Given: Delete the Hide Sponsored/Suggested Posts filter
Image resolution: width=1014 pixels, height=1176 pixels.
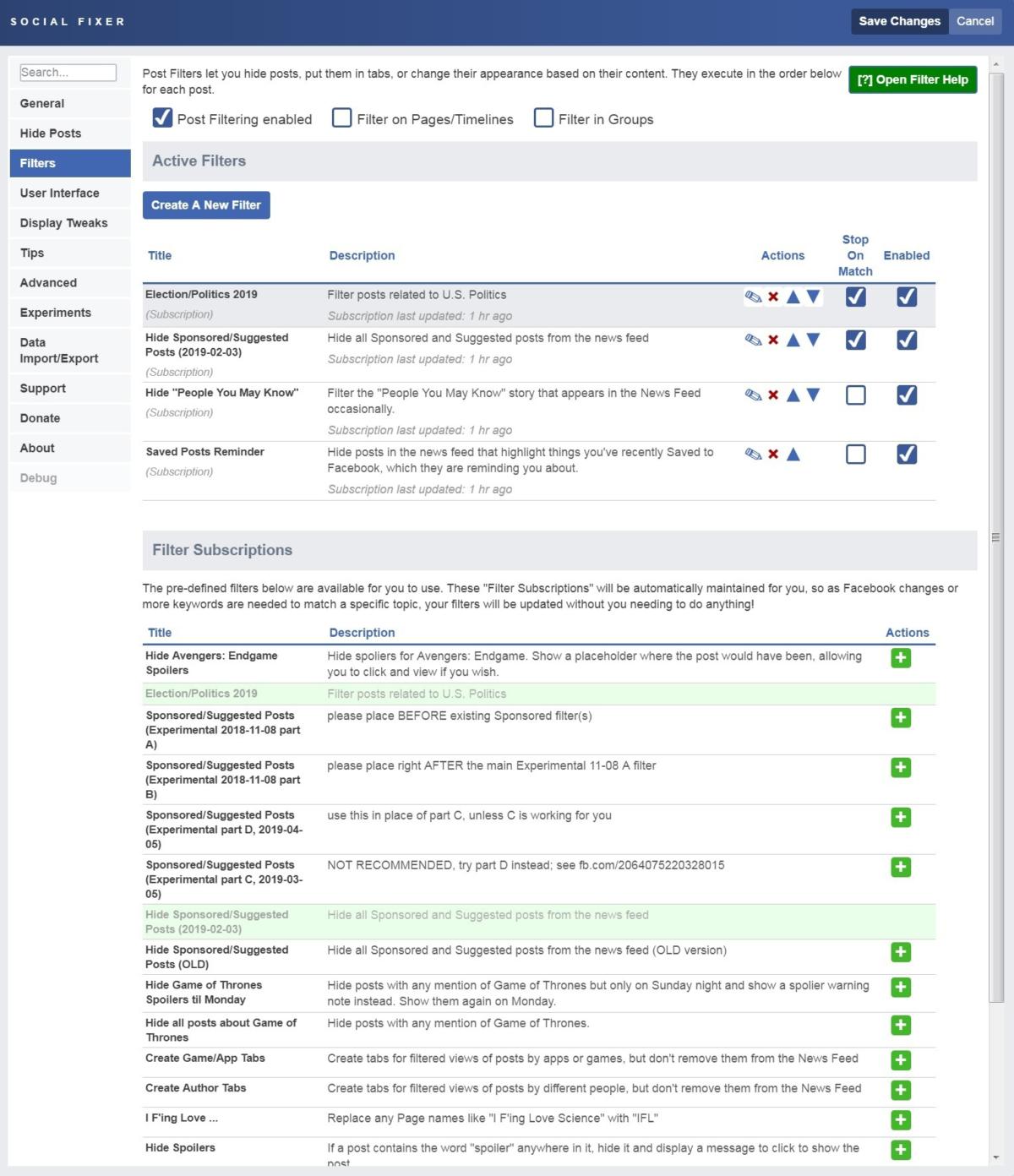Looking at the screenshot, I should [773, 340].
